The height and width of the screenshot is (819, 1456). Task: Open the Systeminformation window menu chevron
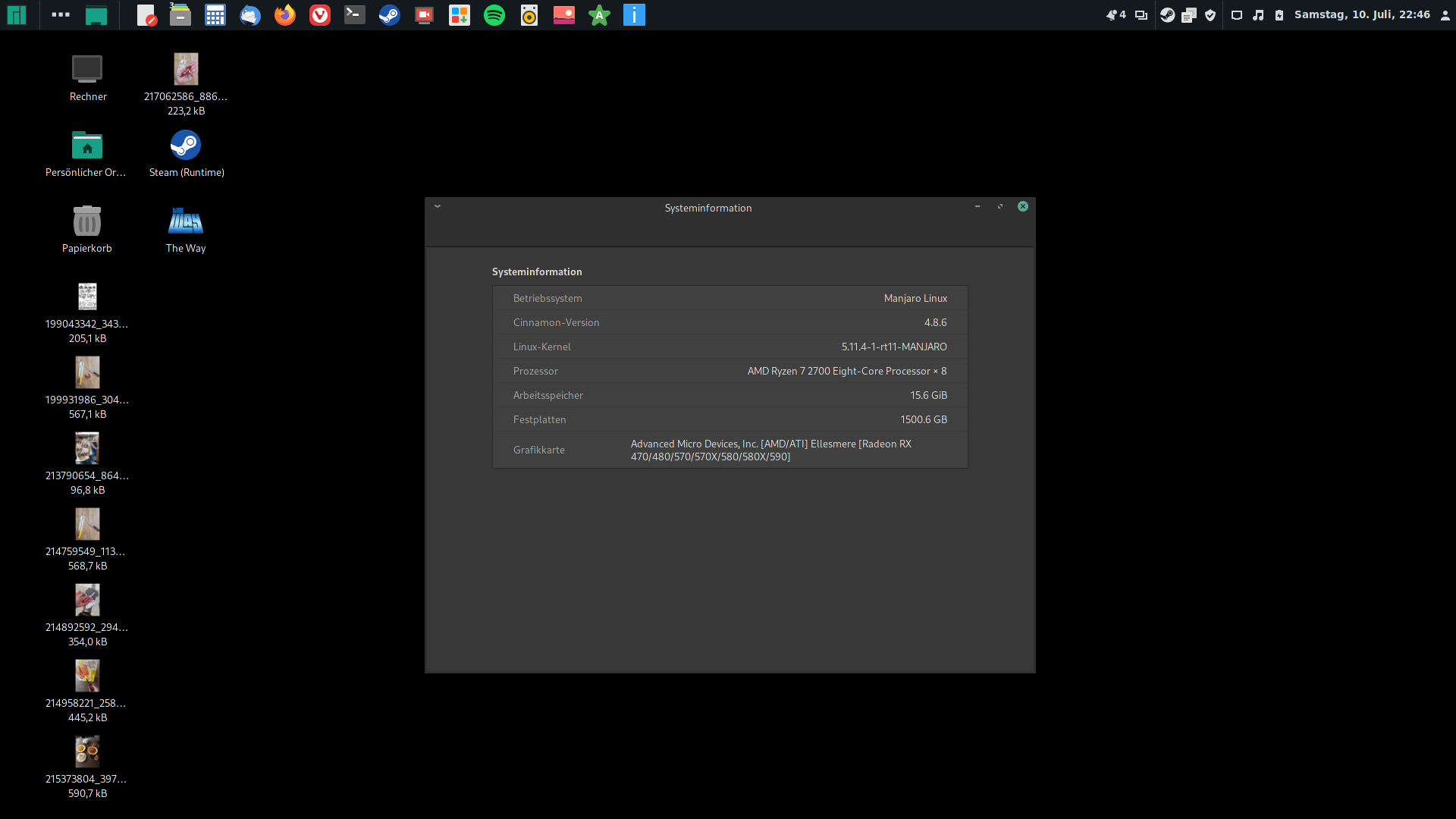(438, 206)
